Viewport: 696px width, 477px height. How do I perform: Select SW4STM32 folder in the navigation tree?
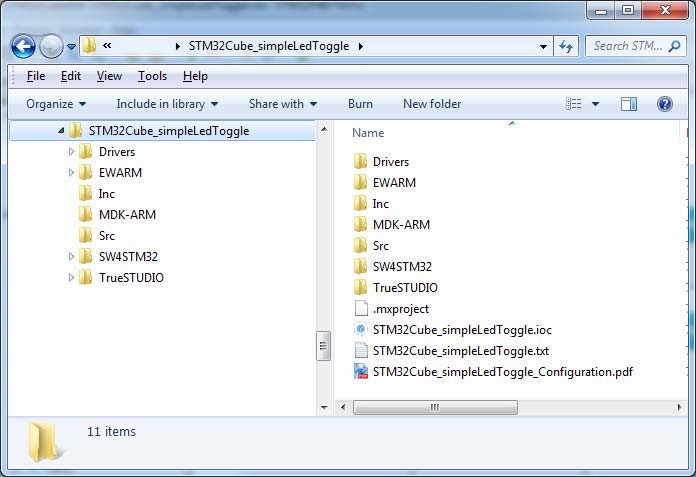click(128, 256)
